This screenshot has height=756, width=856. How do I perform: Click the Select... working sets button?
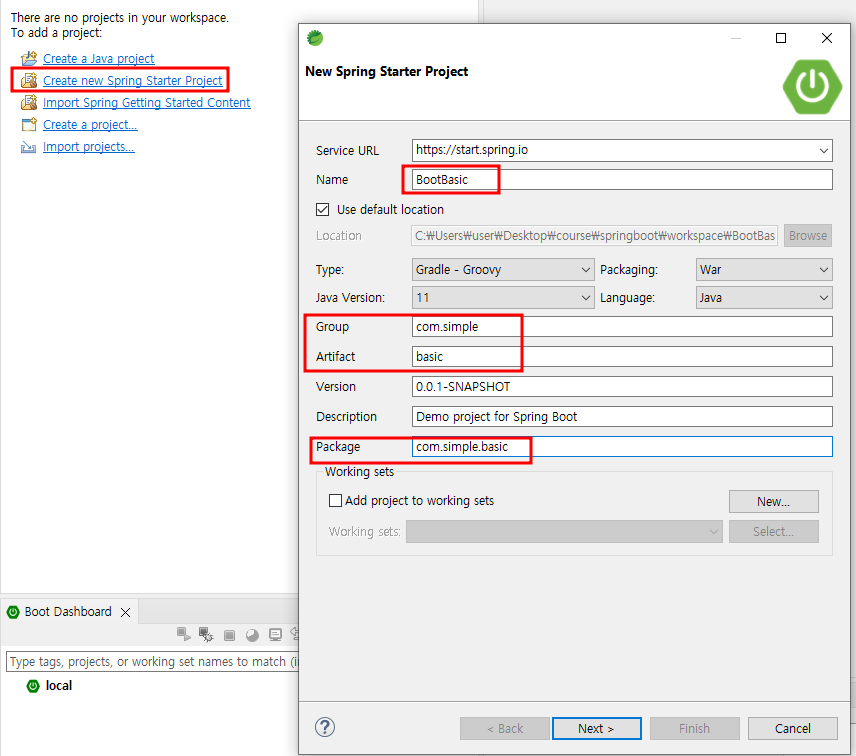coord(774,532)
